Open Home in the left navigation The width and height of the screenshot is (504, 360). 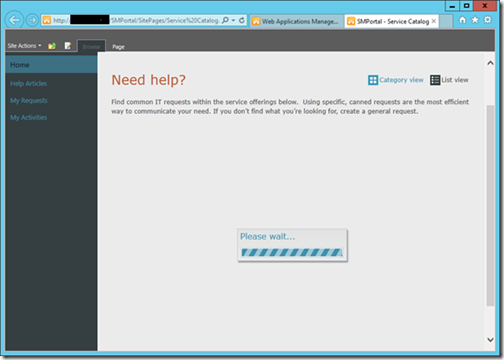[51, 65]
